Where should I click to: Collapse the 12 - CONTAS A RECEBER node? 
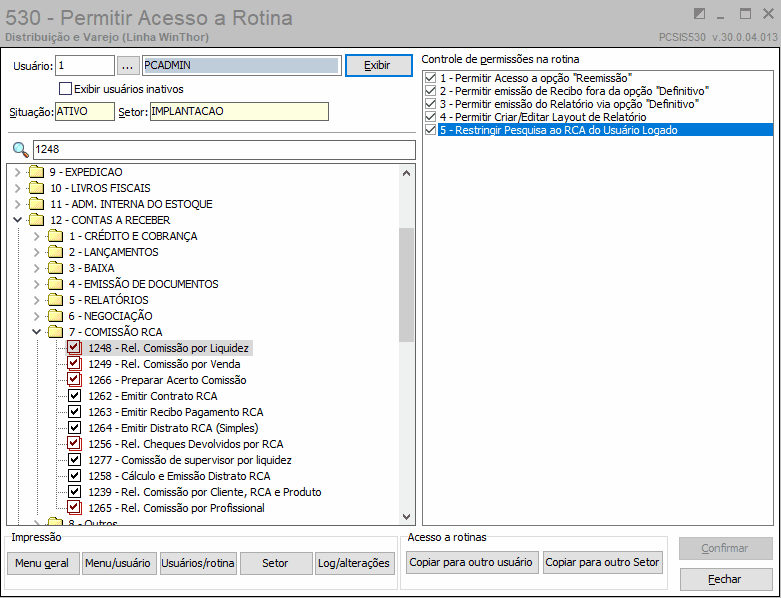(x=18, y=220)
